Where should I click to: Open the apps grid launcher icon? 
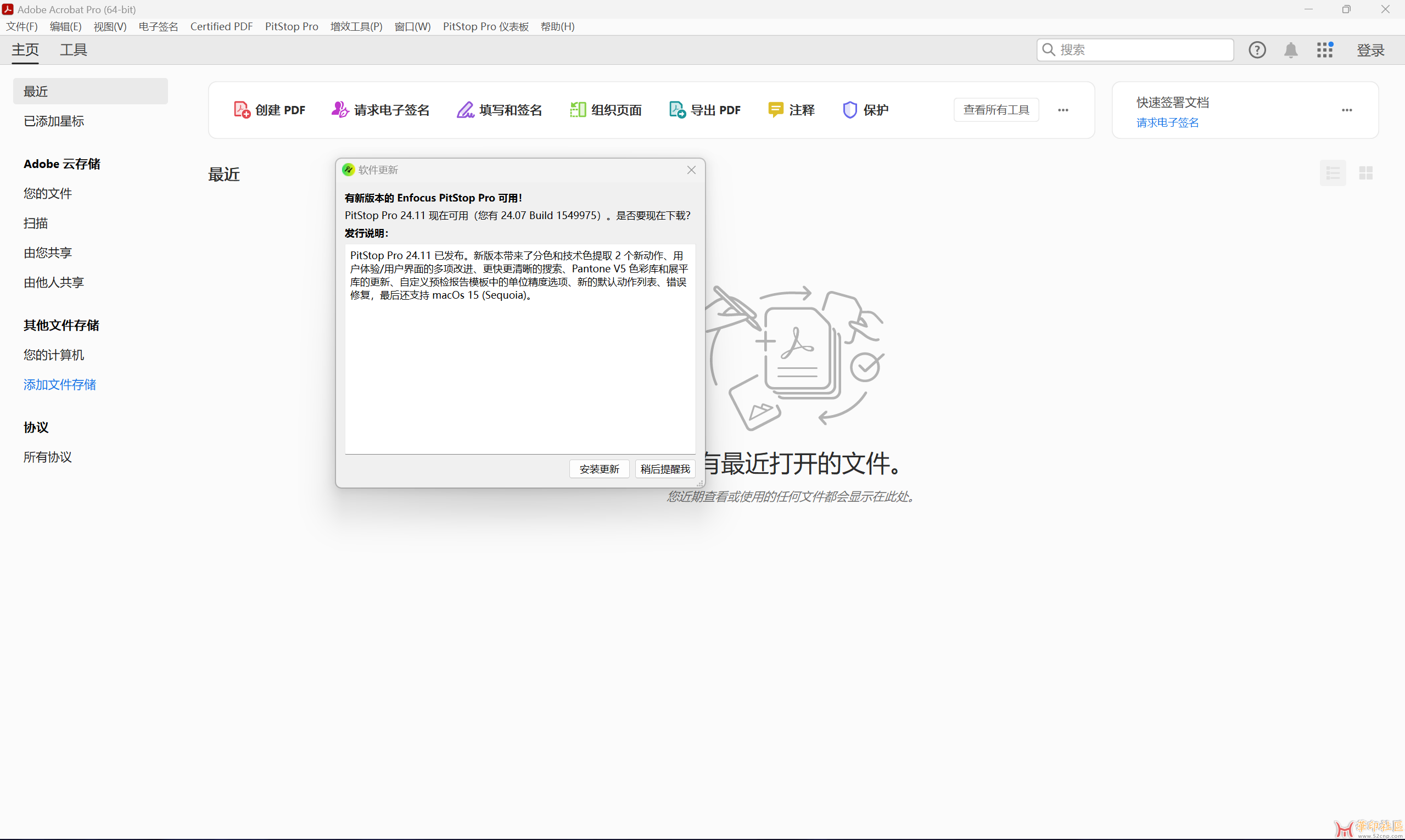coord(1325,50)
